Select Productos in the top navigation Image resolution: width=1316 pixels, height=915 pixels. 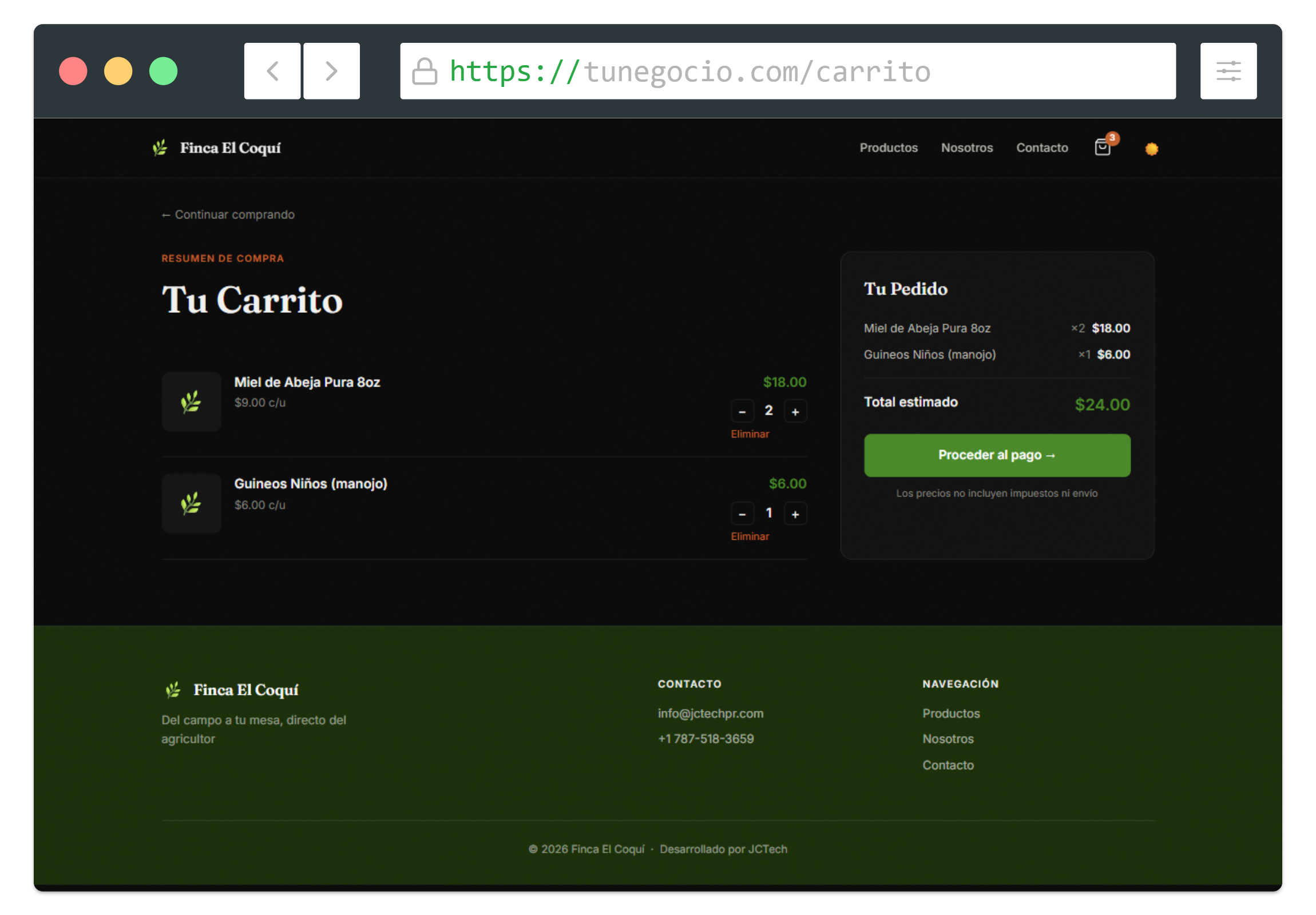tap(889, 147)
